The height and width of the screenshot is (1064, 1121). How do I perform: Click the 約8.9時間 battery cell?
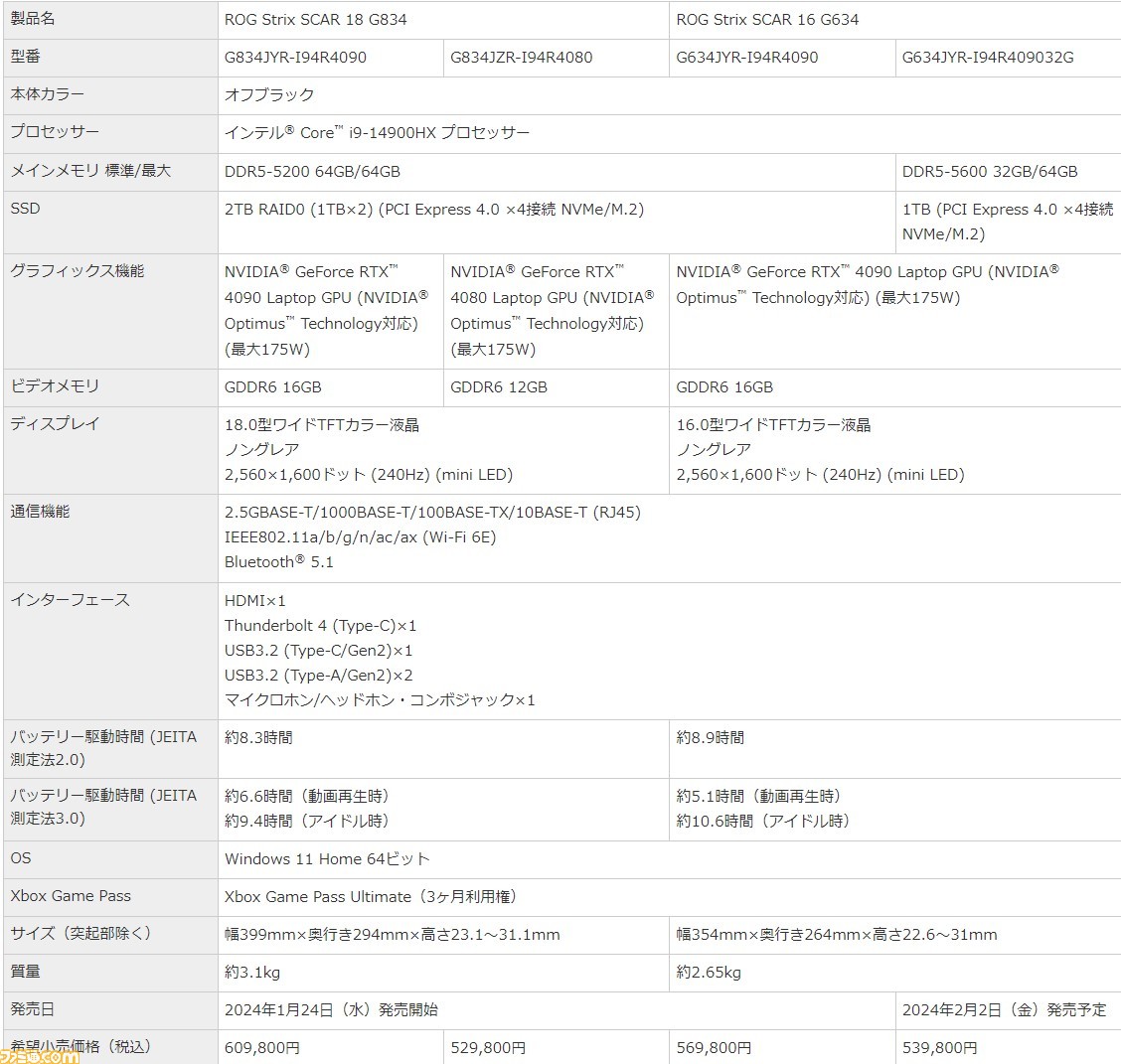894,749
